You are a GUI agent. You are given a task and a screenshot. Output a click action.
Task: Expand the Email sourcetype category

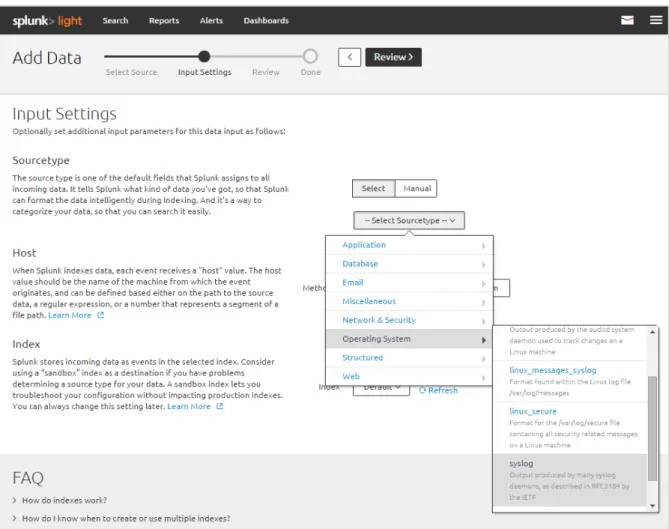tap(410, 282)
